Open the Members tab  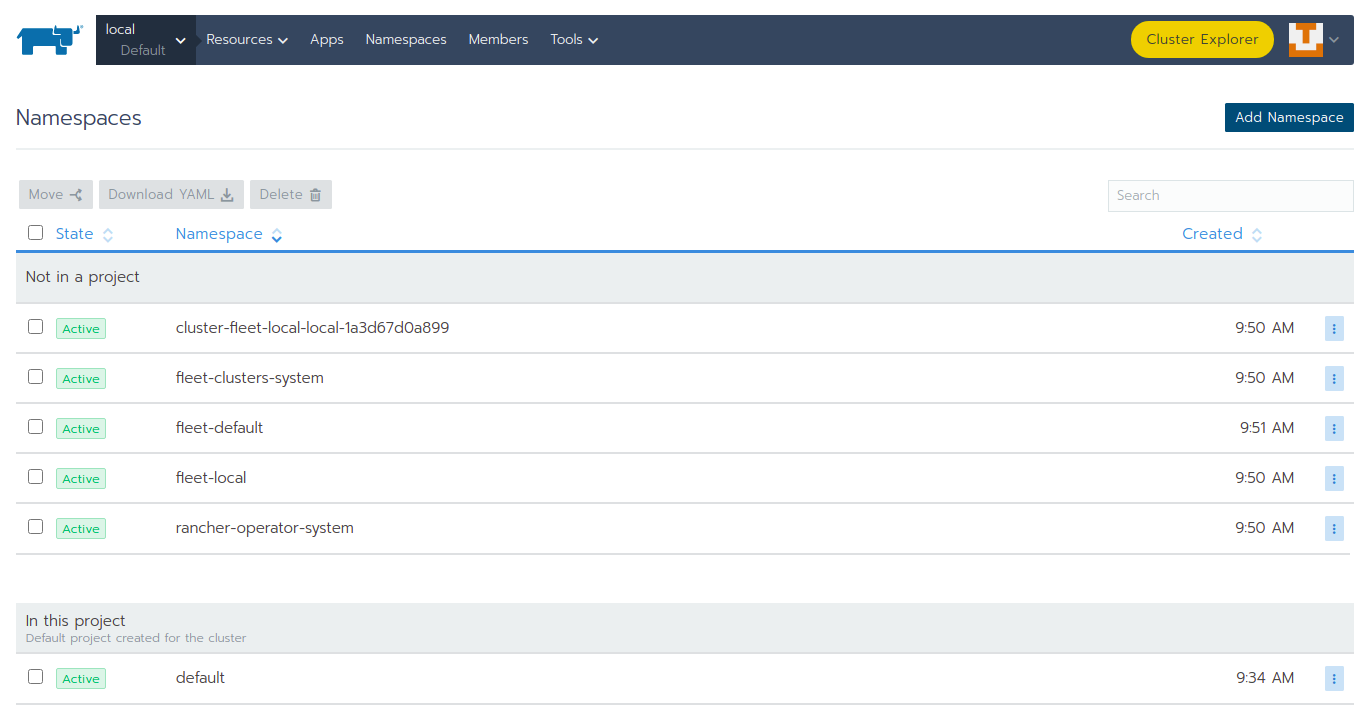(498, 40)
